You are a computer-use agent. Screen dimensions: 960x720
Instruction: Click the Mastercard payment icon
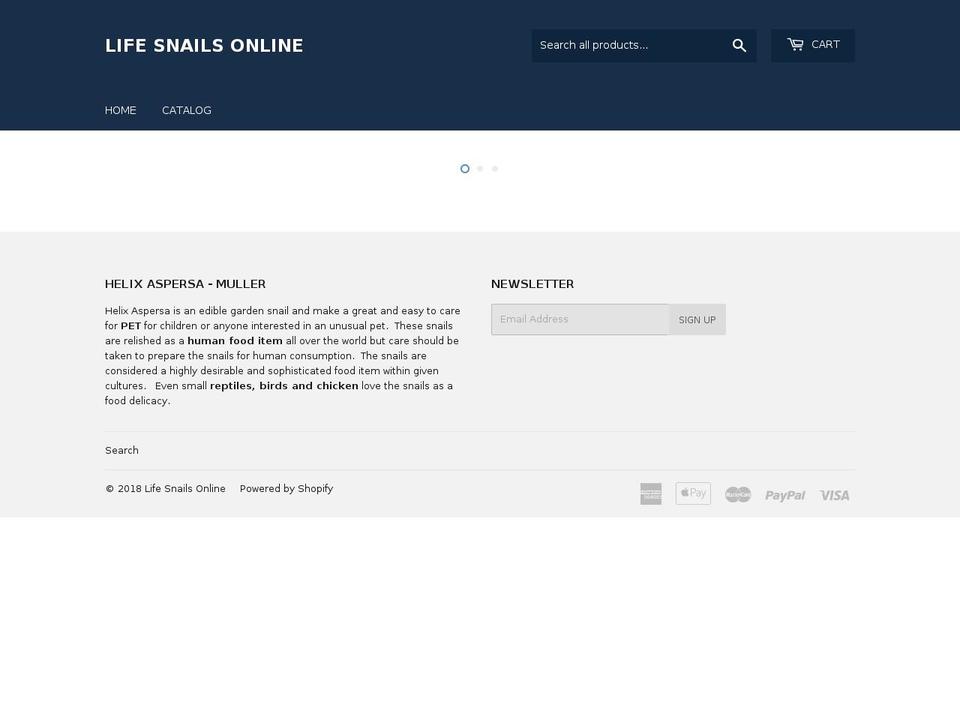[x=738, y=495]
